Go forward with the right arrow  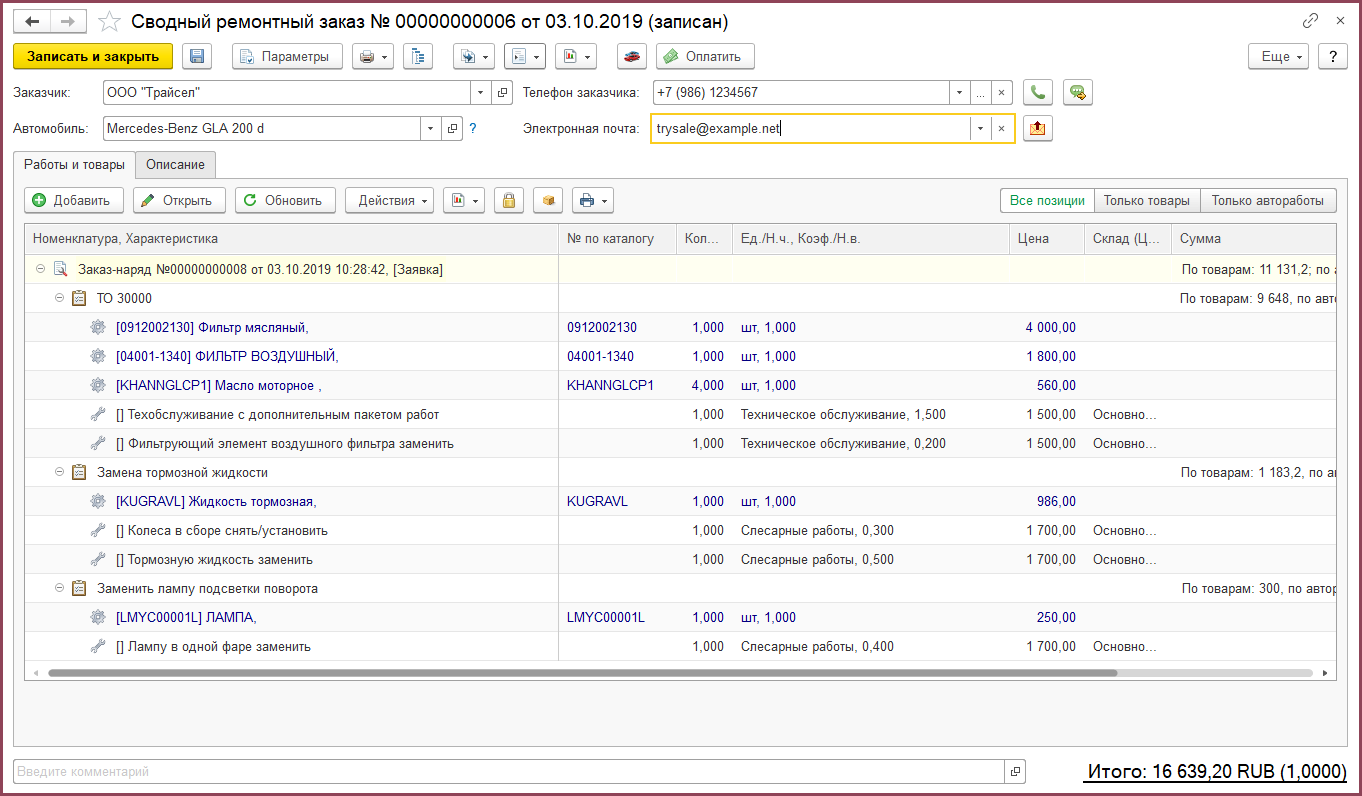(68, 21)
